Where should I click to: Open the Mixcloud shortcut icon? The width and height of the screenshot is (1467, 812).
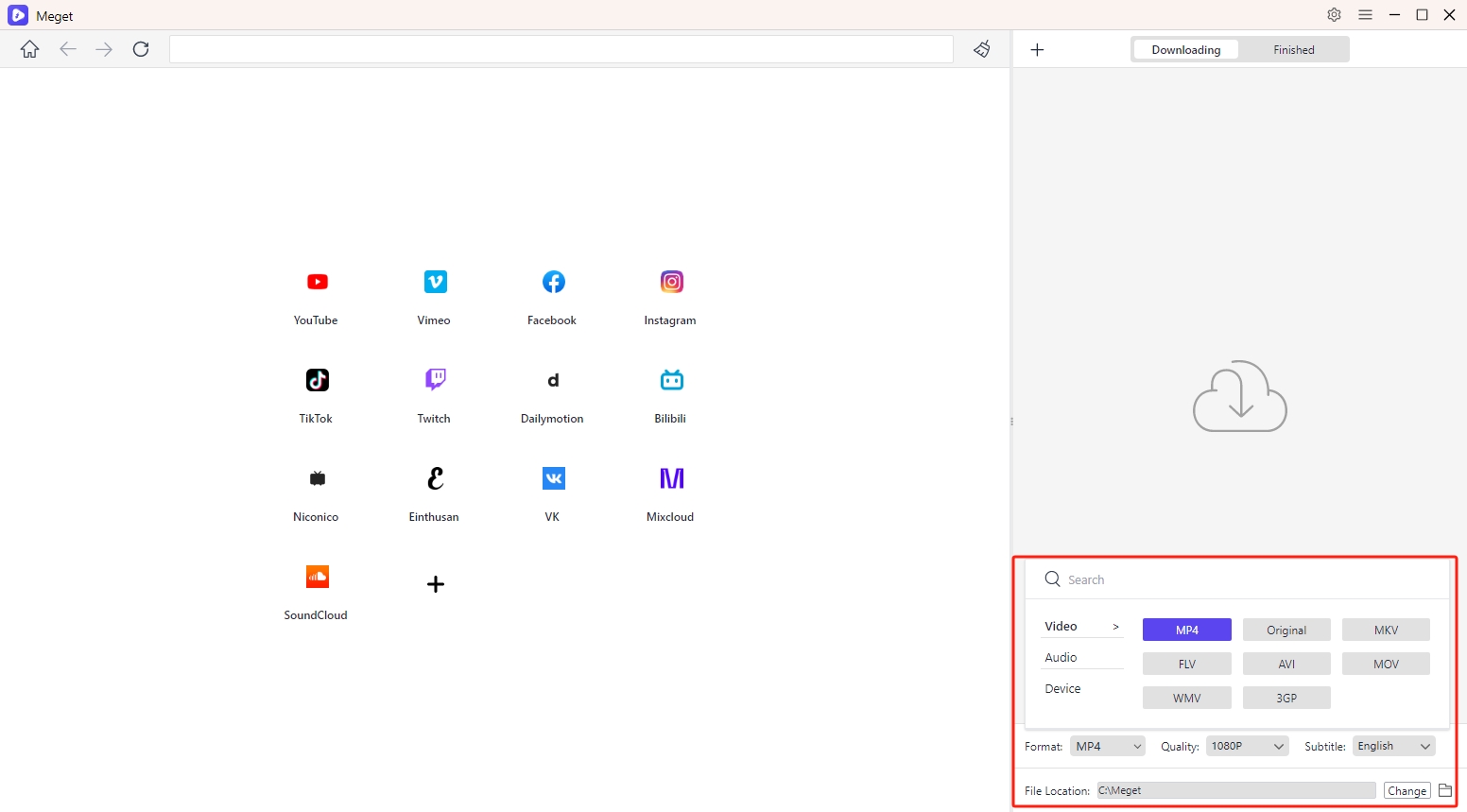click(672, 478)
